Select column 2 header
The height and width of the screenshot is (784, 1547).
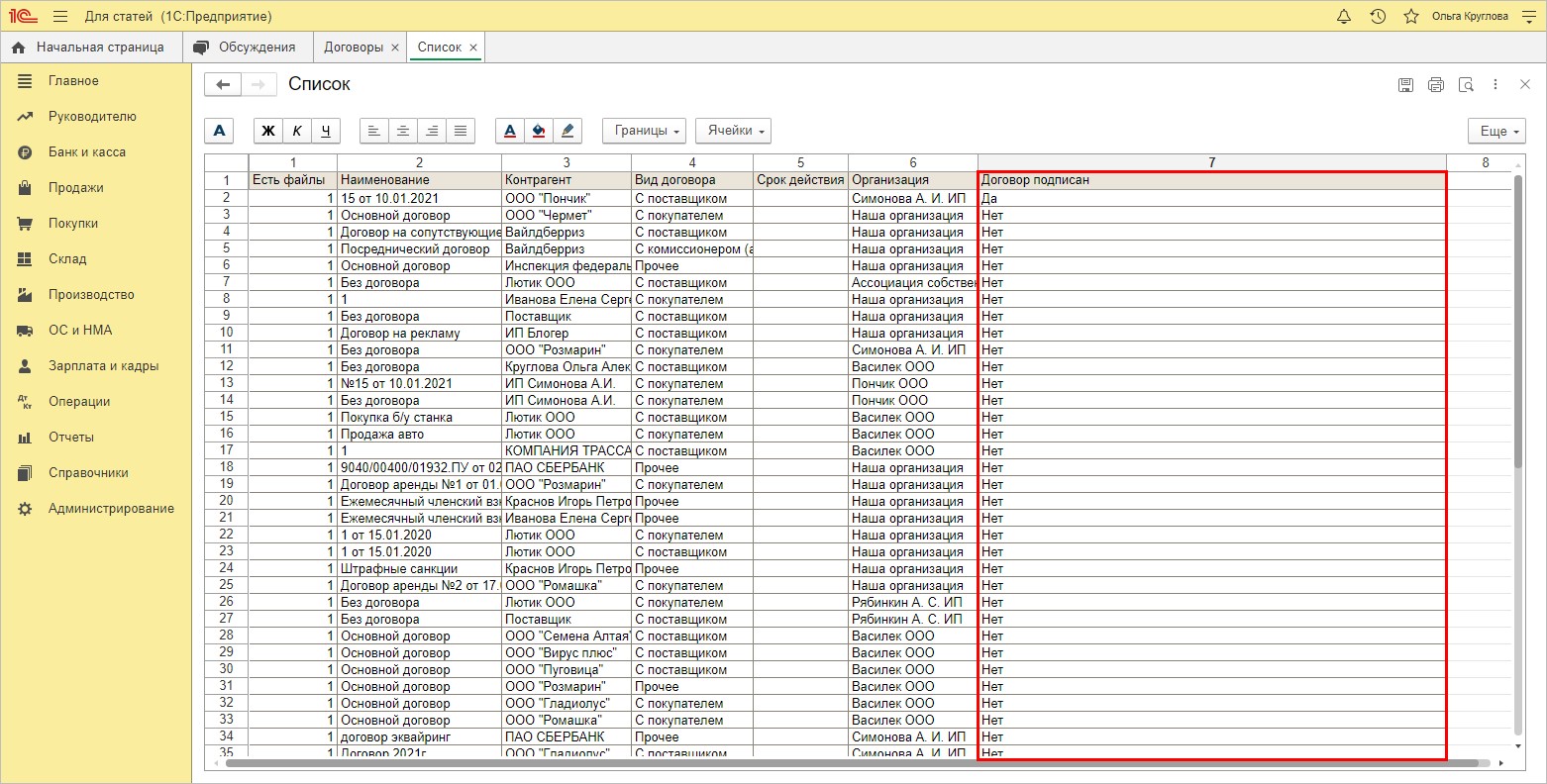click(x=419, y=162)
